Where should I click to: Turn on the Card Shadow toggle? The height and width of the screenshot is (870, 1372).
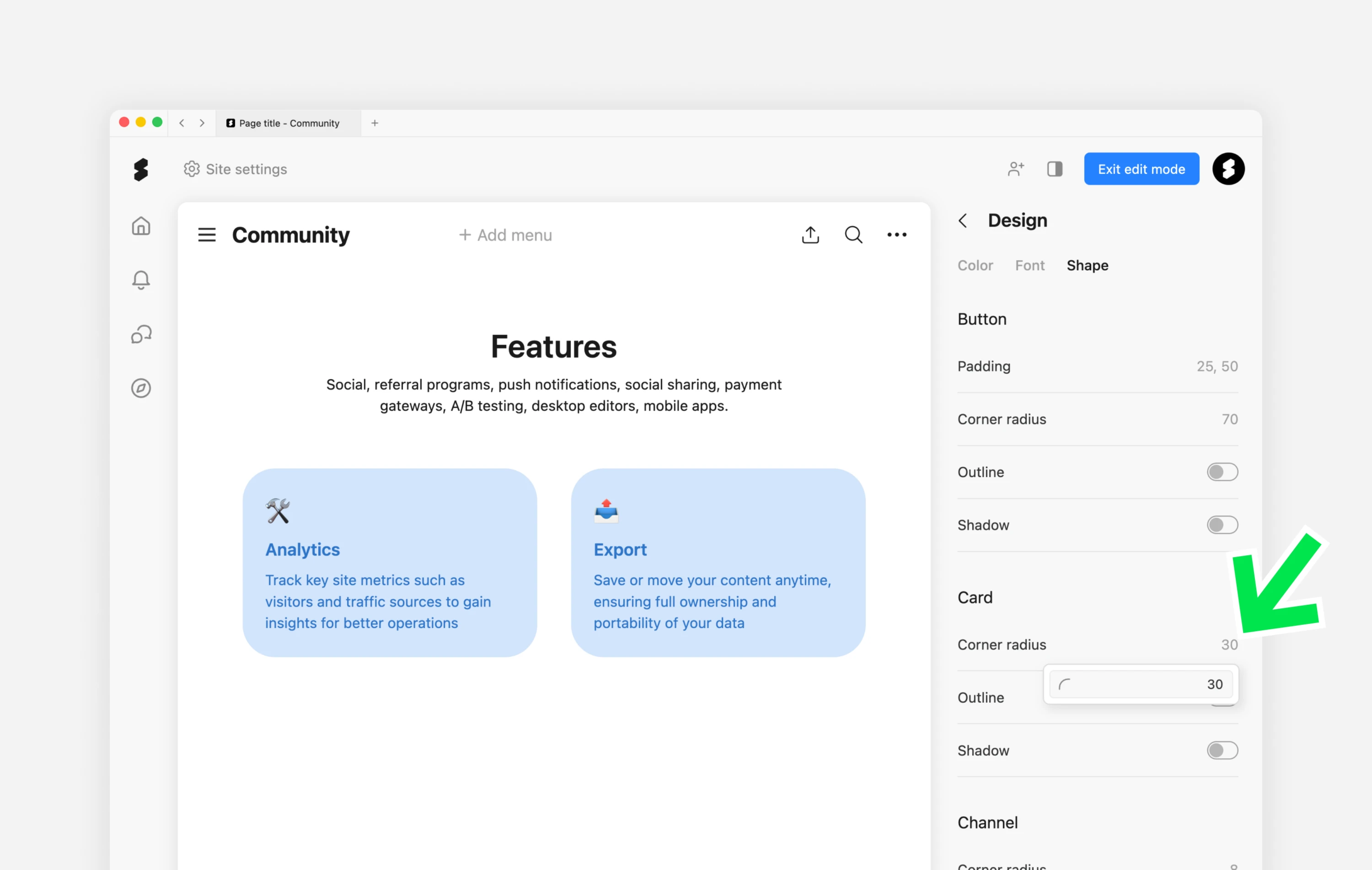[x=1222, y=750]
